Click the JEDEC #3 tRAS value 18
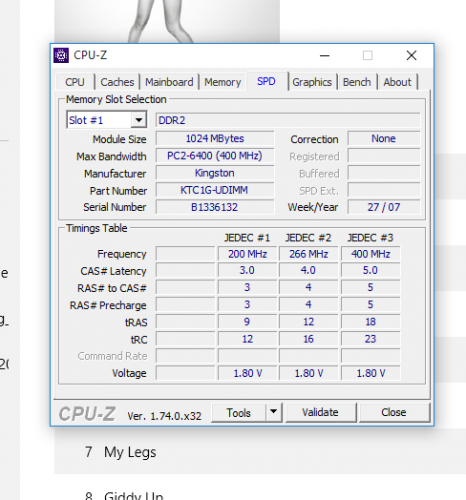The height and width of the screenshot is (500, 466). 371,322
